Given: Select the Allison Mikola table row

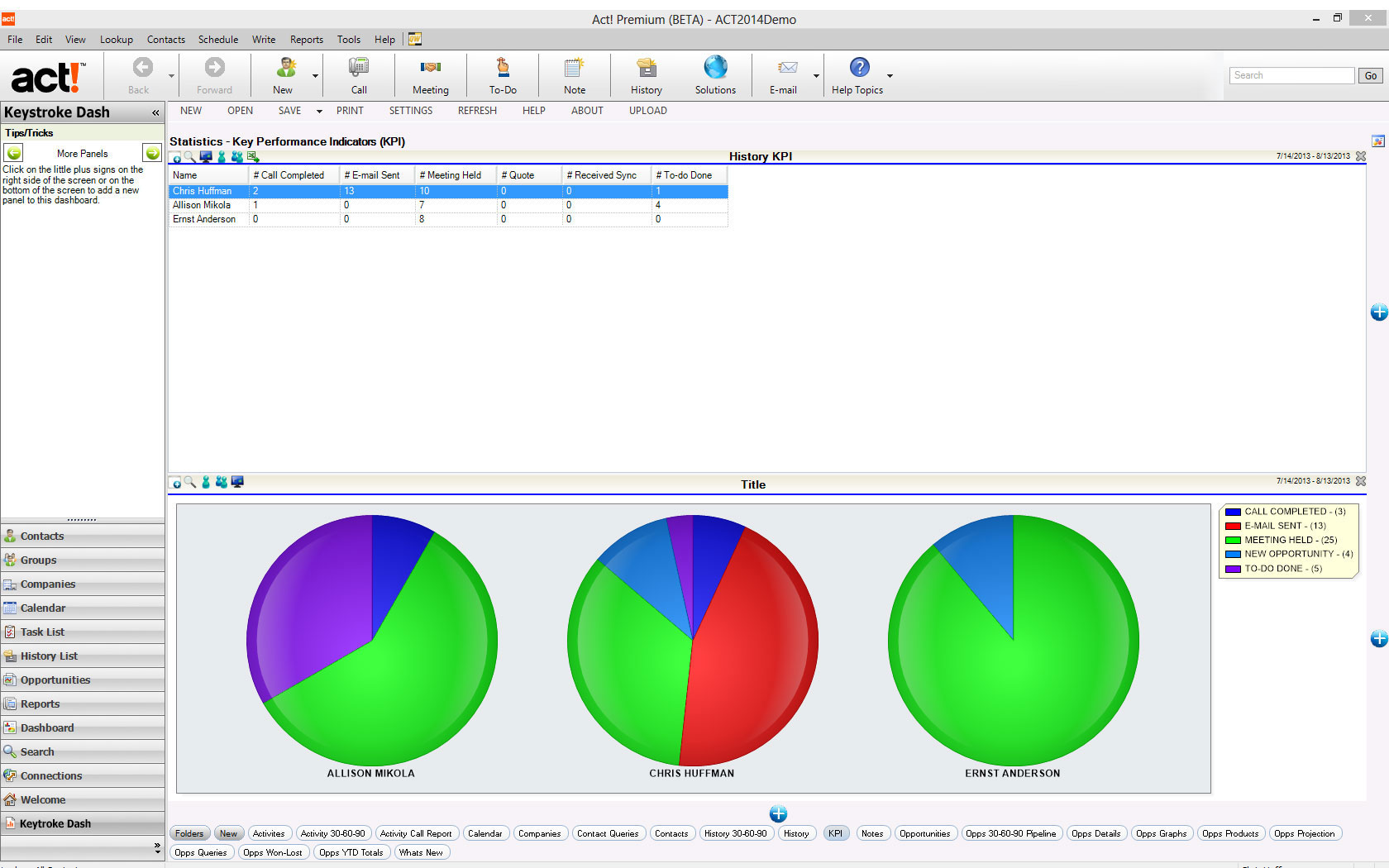Looking at the screenshot, I should tap(448, 205).
